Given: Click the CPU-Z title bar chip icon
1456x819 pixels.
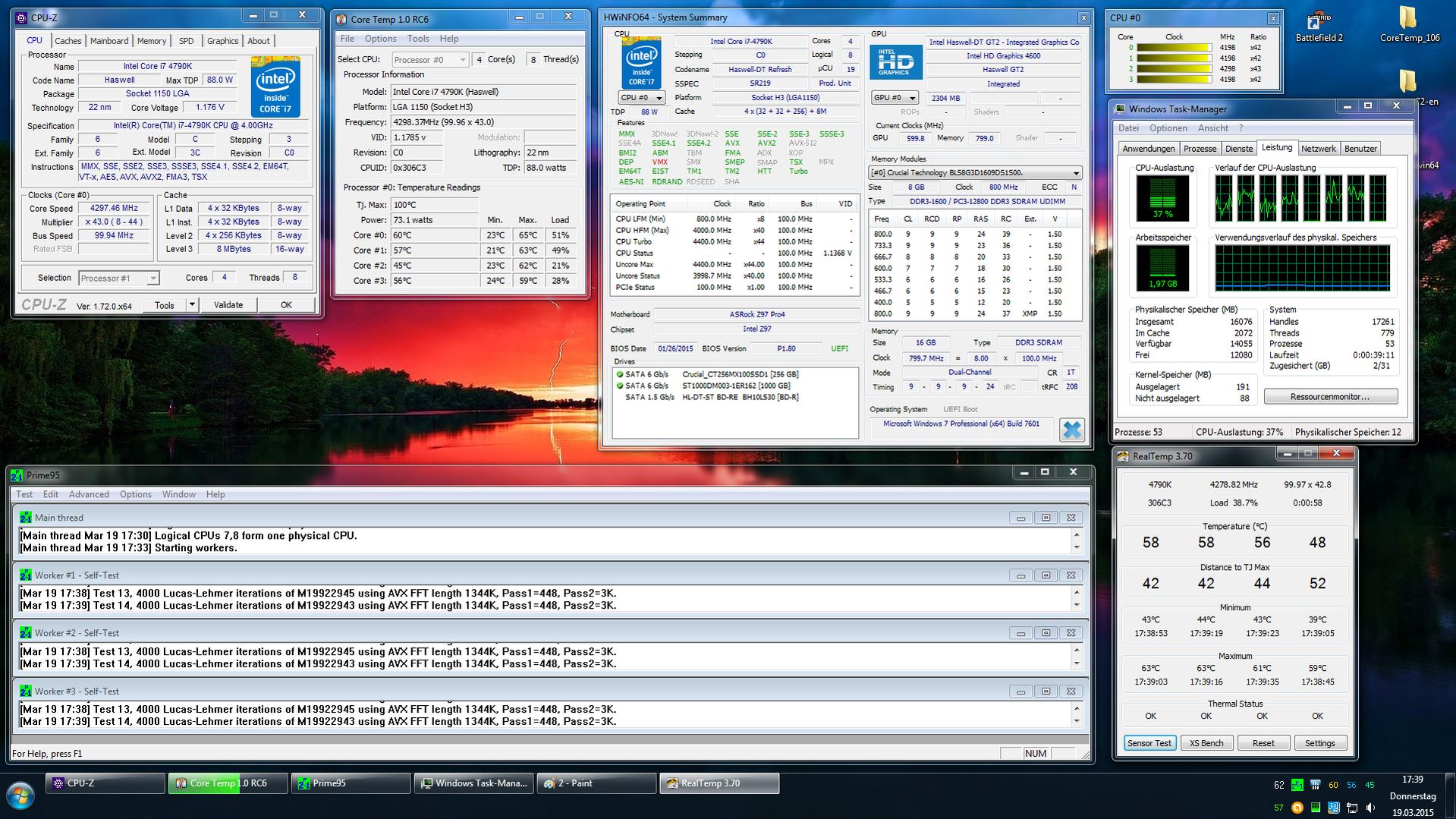Looking at the screenshot, I should coord(21,18).
